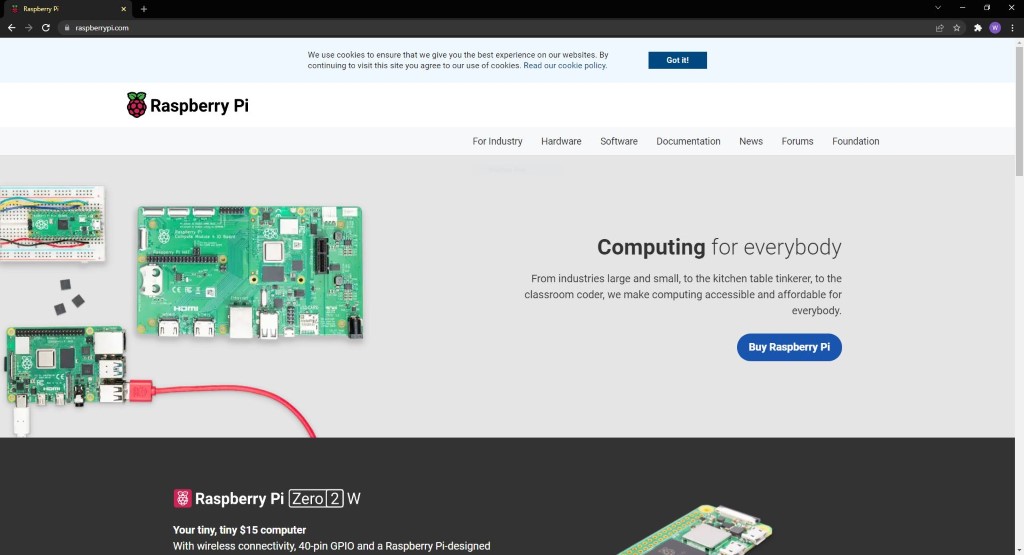Screen dimensions: 1024x555
Task: Select the Raspberry Pi browser tab
Action: (x=67, y=9)
